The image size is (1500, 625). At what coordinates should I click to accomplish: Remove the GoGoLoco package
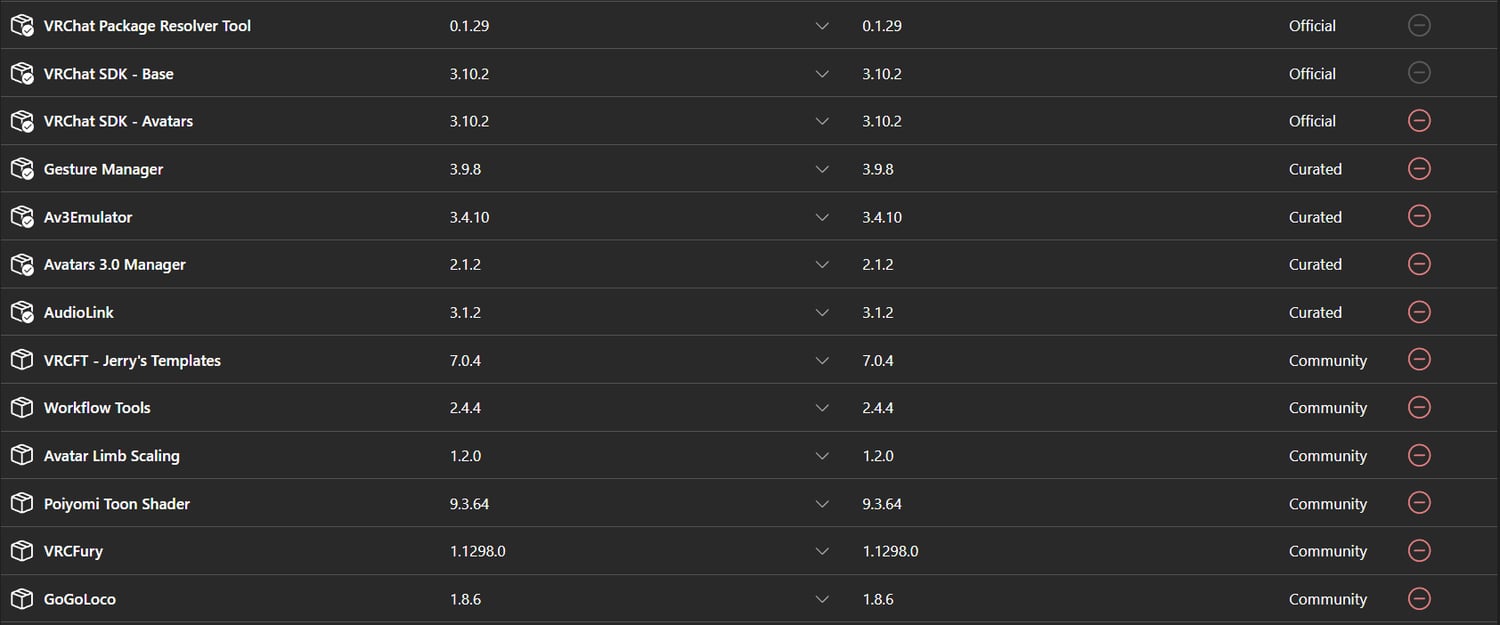click(x=1418, y=599)
